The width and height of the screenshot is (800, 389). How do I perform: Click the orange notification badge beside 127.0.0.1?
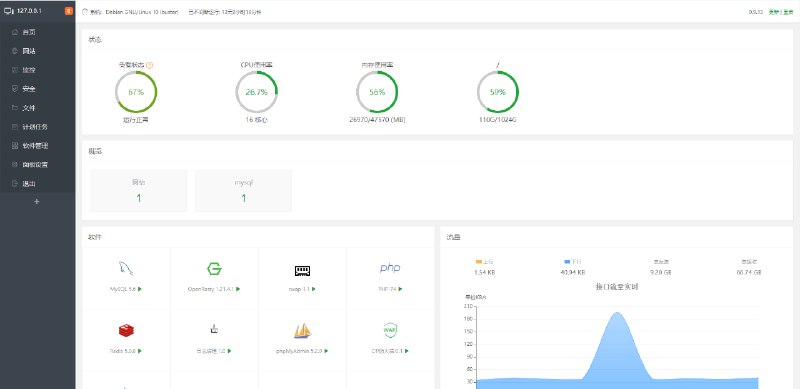(x=69, y=11)
